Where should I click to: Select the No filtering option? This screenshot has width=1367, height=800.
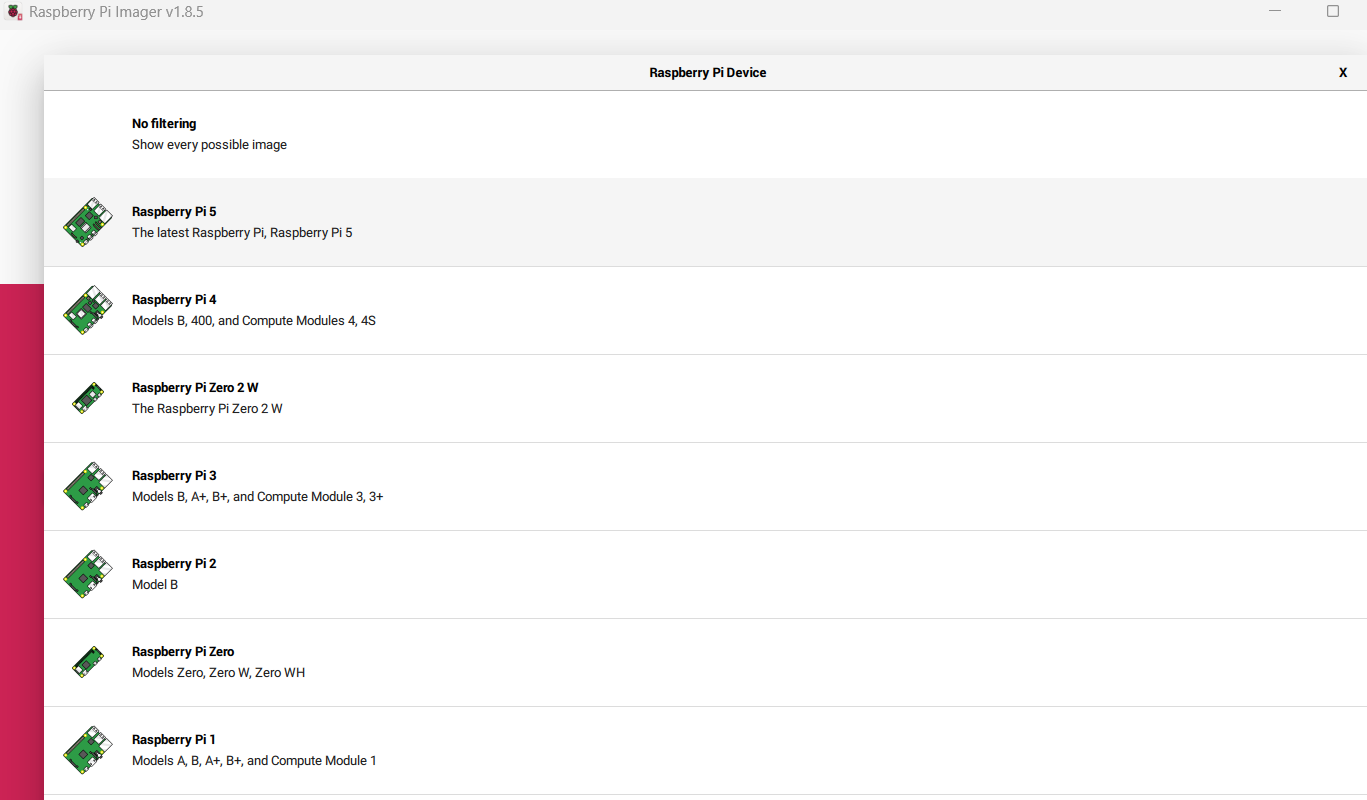coord(164,124)
